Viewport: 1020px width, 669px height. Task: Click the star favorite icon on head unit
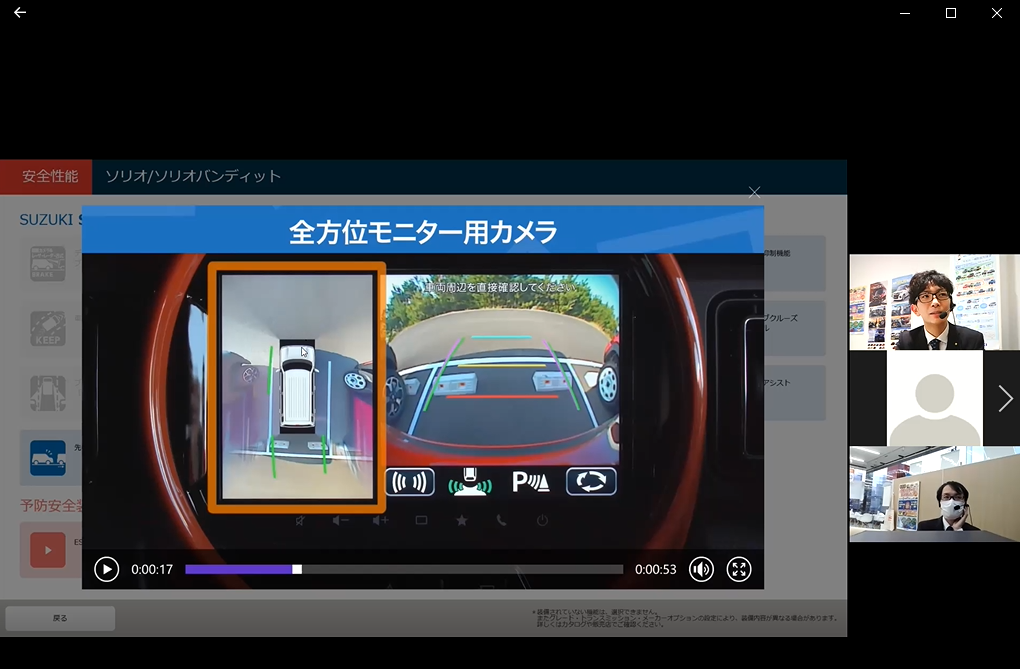click(x=462, y=521)
